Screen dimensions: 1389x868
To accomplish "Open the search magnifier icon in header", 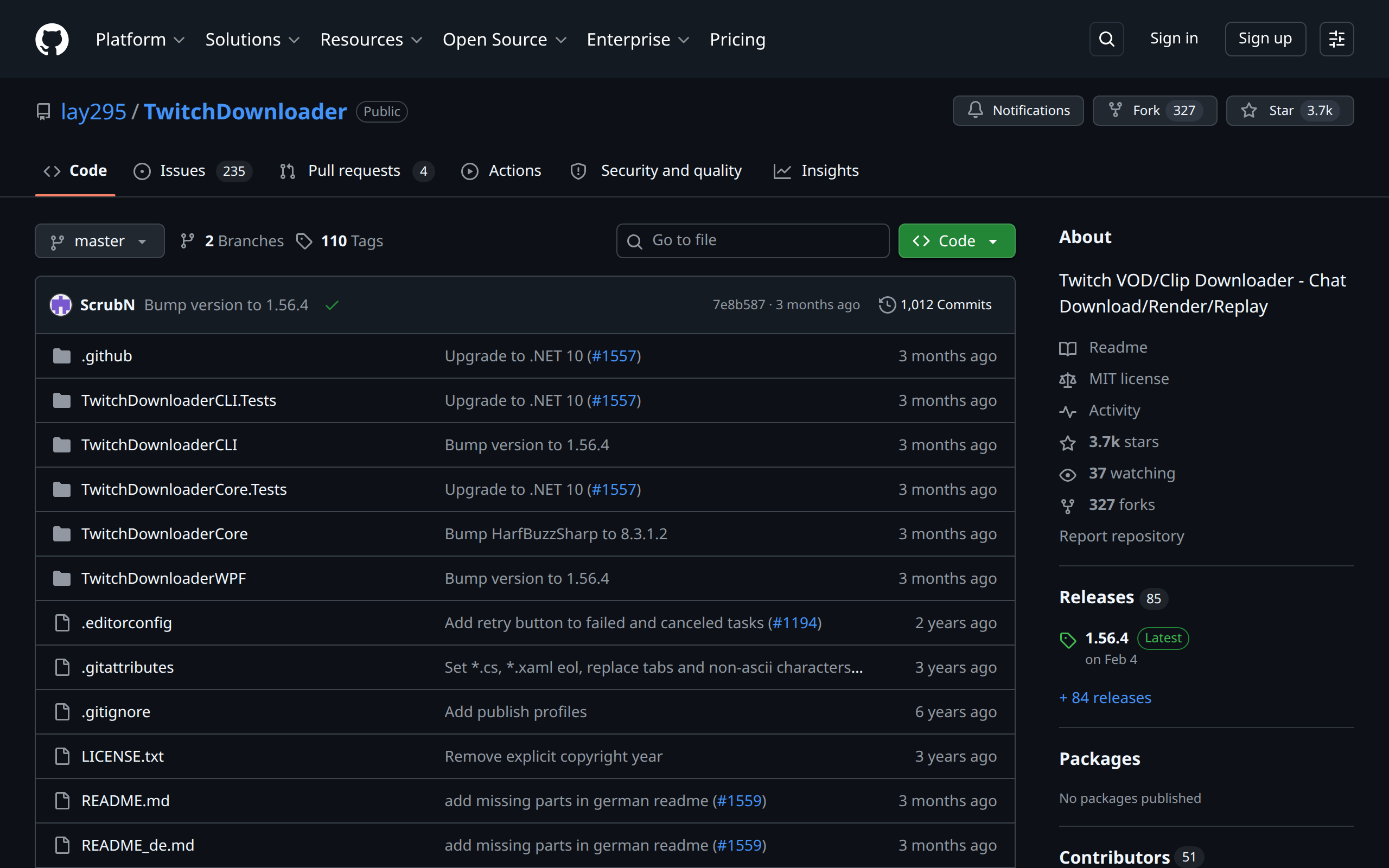I will point(1106,39).
